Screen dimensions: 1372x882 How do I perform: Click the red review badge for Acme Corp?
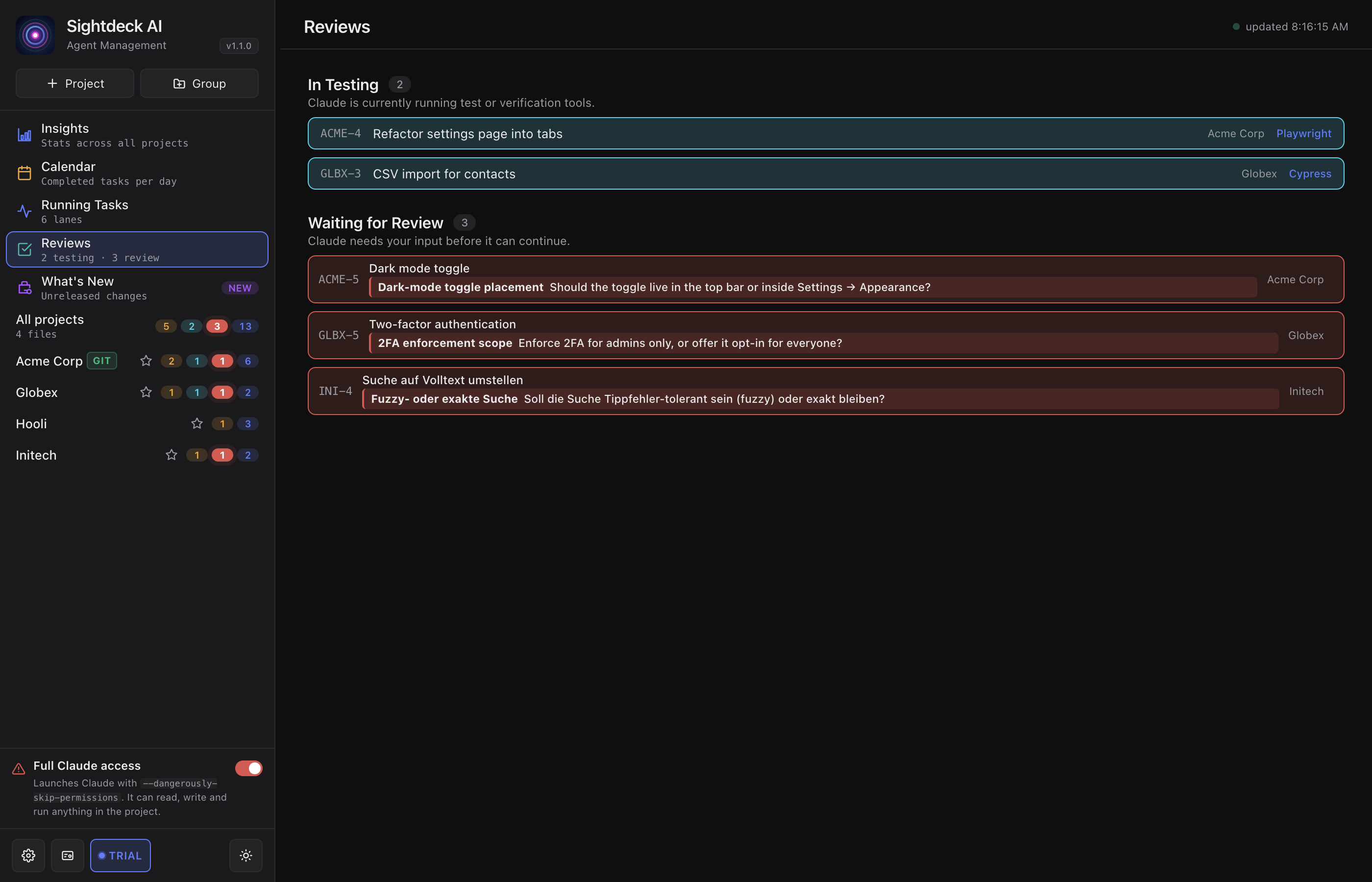pos(222,361)
